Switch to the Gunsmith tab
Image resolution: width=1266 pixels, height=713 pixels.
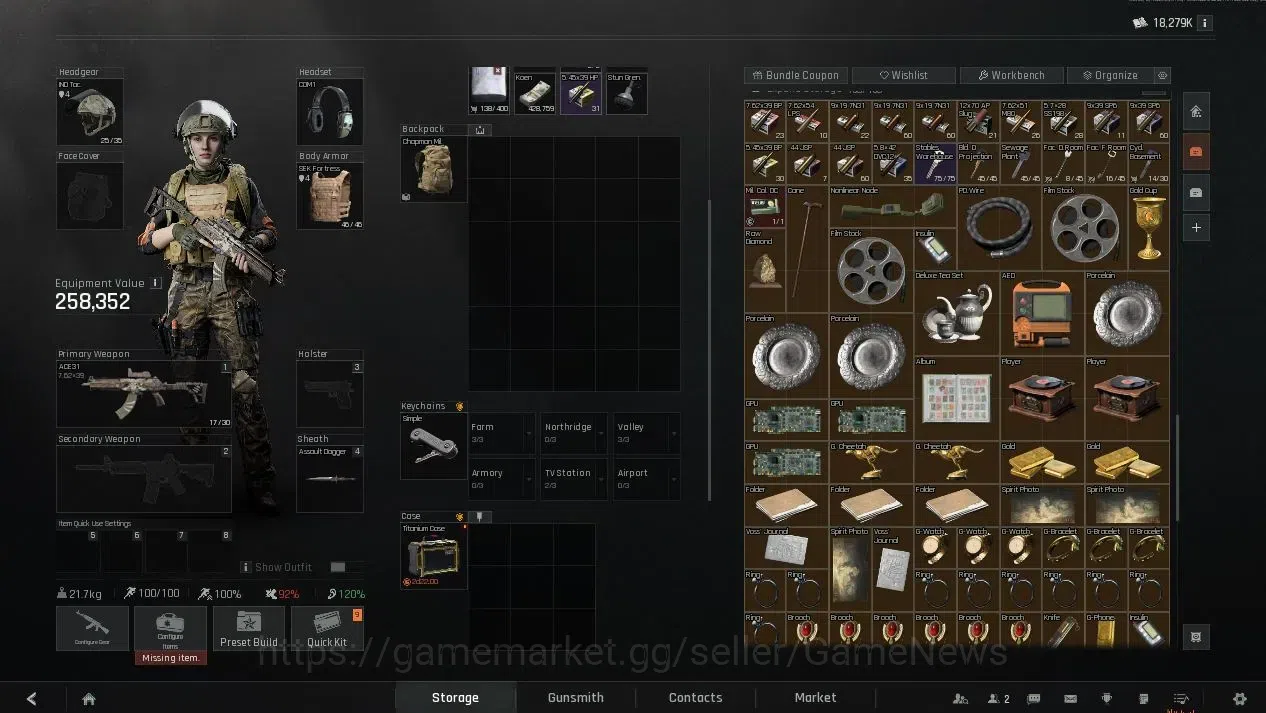[576, 698]
